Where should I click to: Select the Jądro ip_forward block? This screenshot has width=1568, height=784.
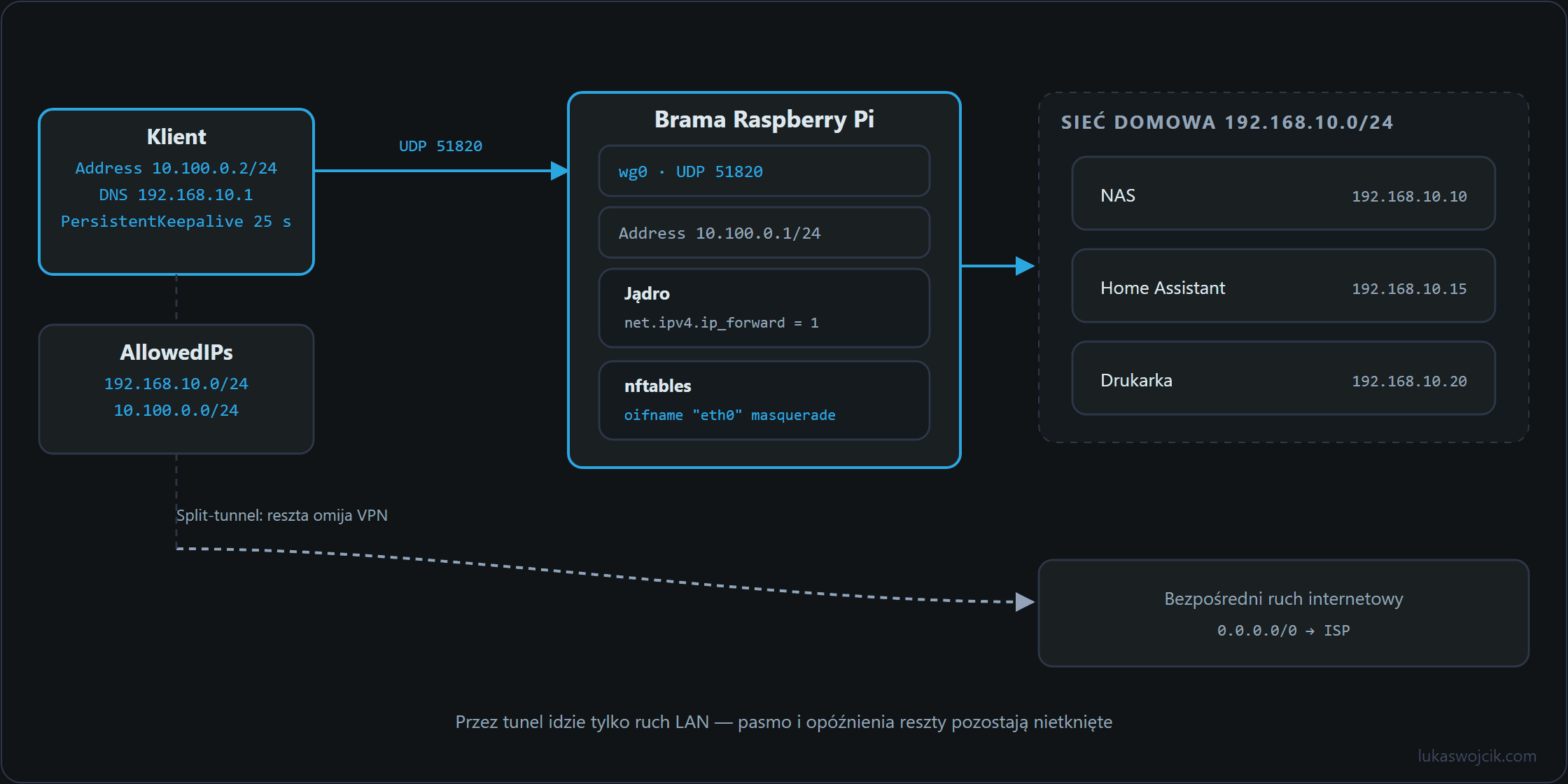pyautogui.click(x=764, y=308)
